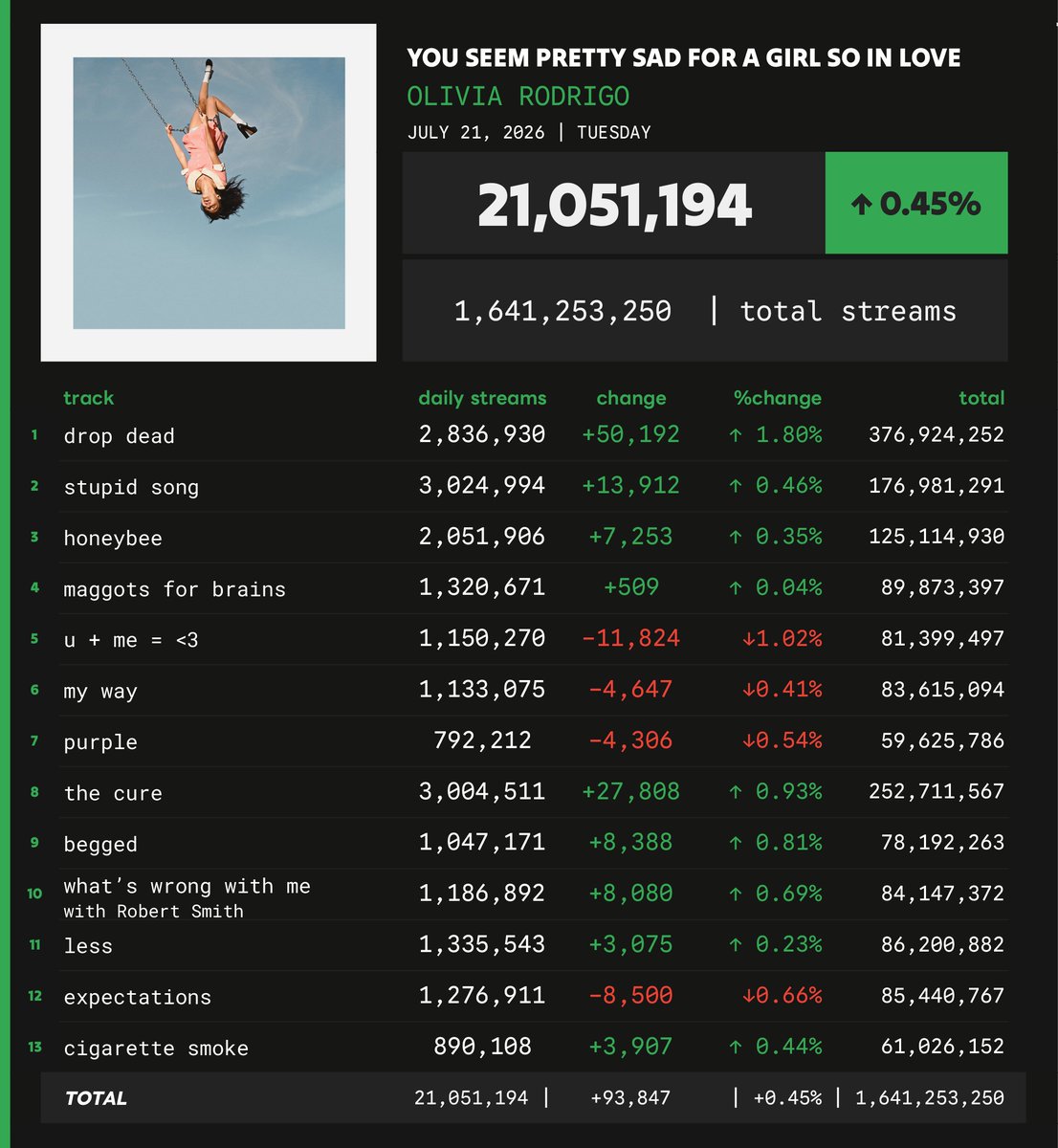This screenshot has height=1148, width=1058.
Task: Select the album title heading text
Action: (x=684, y=57)
